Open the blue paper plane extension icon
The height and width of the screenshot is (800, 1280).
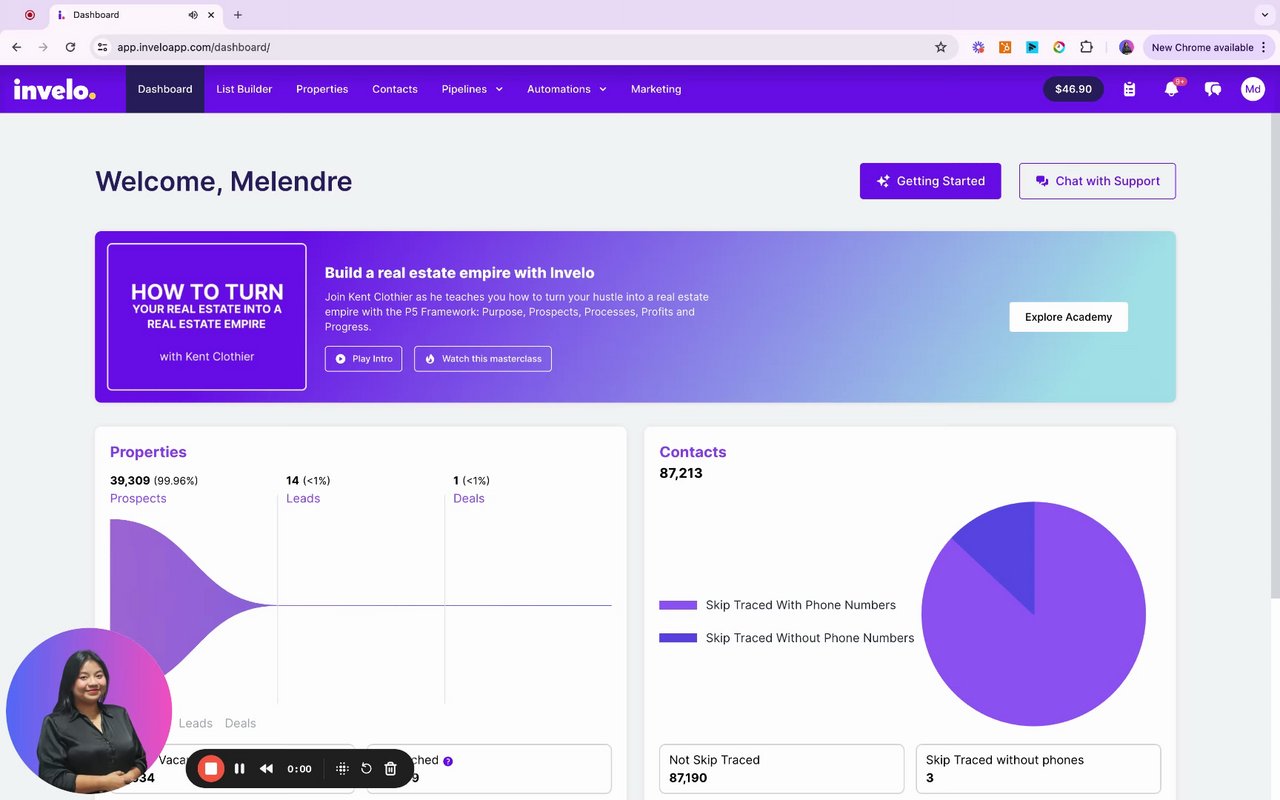point(1032,47)
